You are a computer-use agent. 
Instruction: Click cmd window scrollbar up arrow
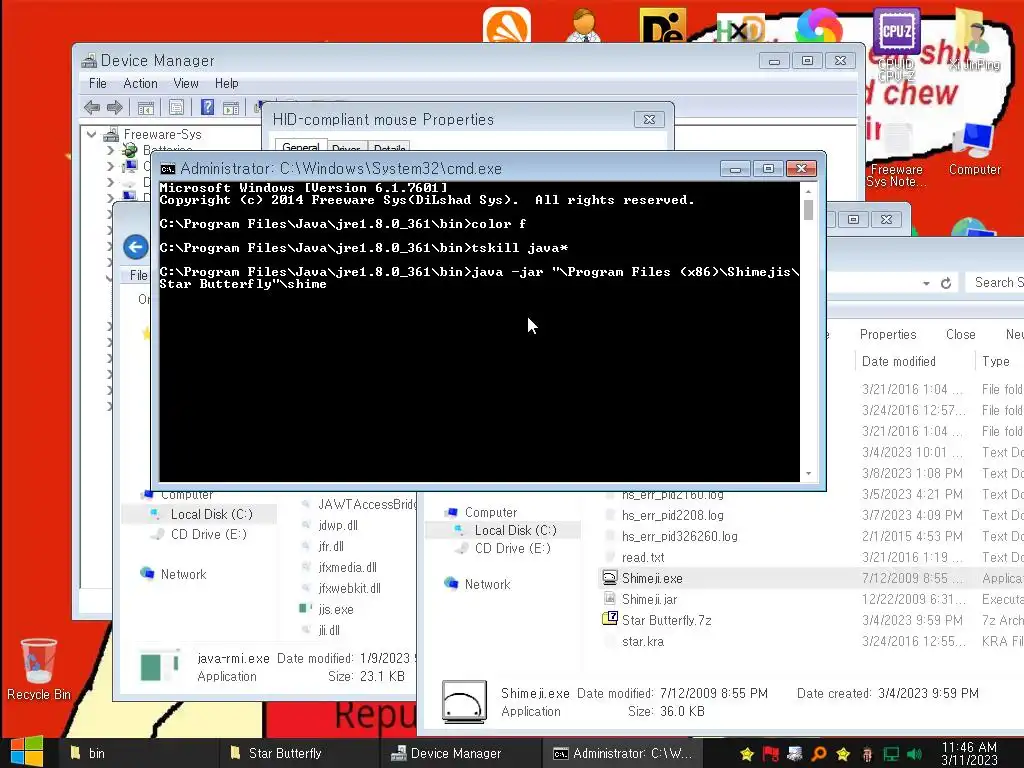[808, 191]
